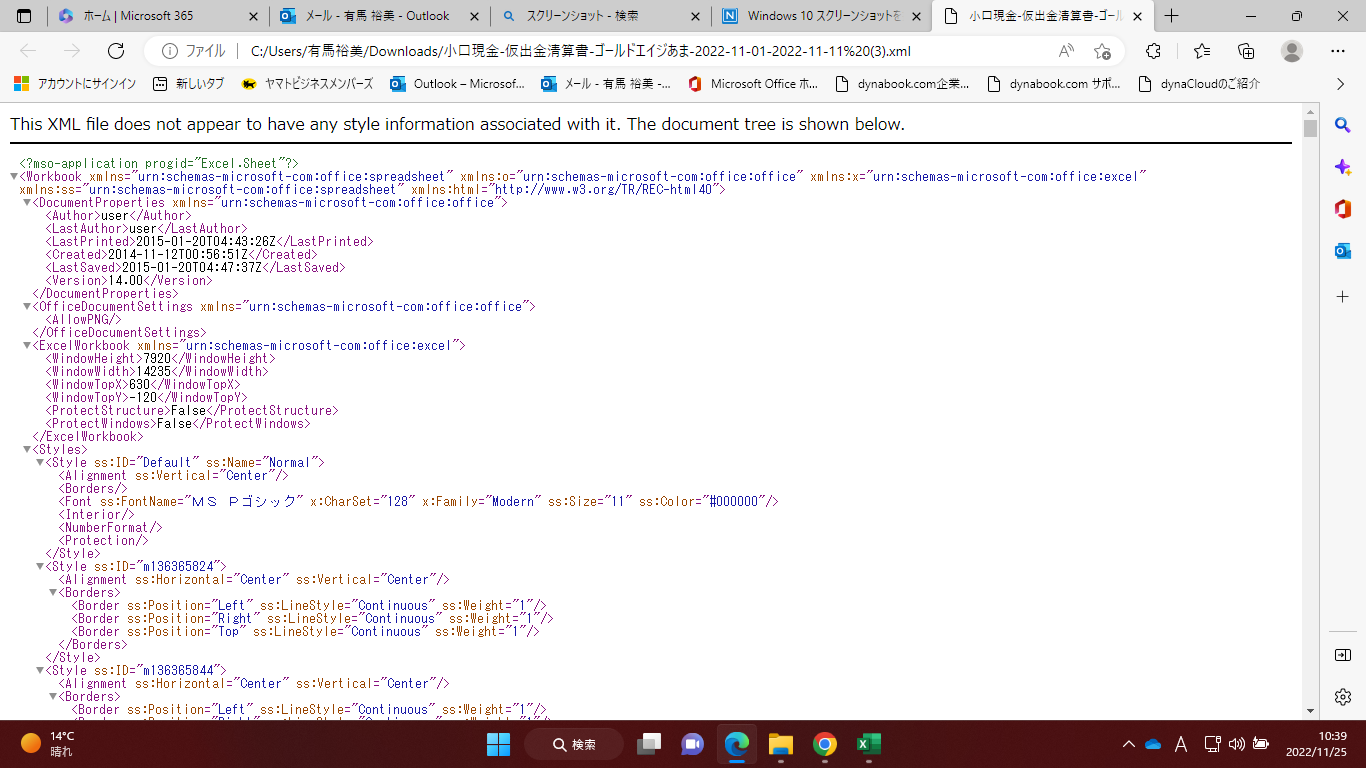Collapse the Styles XML node
The height and width of the screenshot is (768, 1366).
(x=27, y=450)
